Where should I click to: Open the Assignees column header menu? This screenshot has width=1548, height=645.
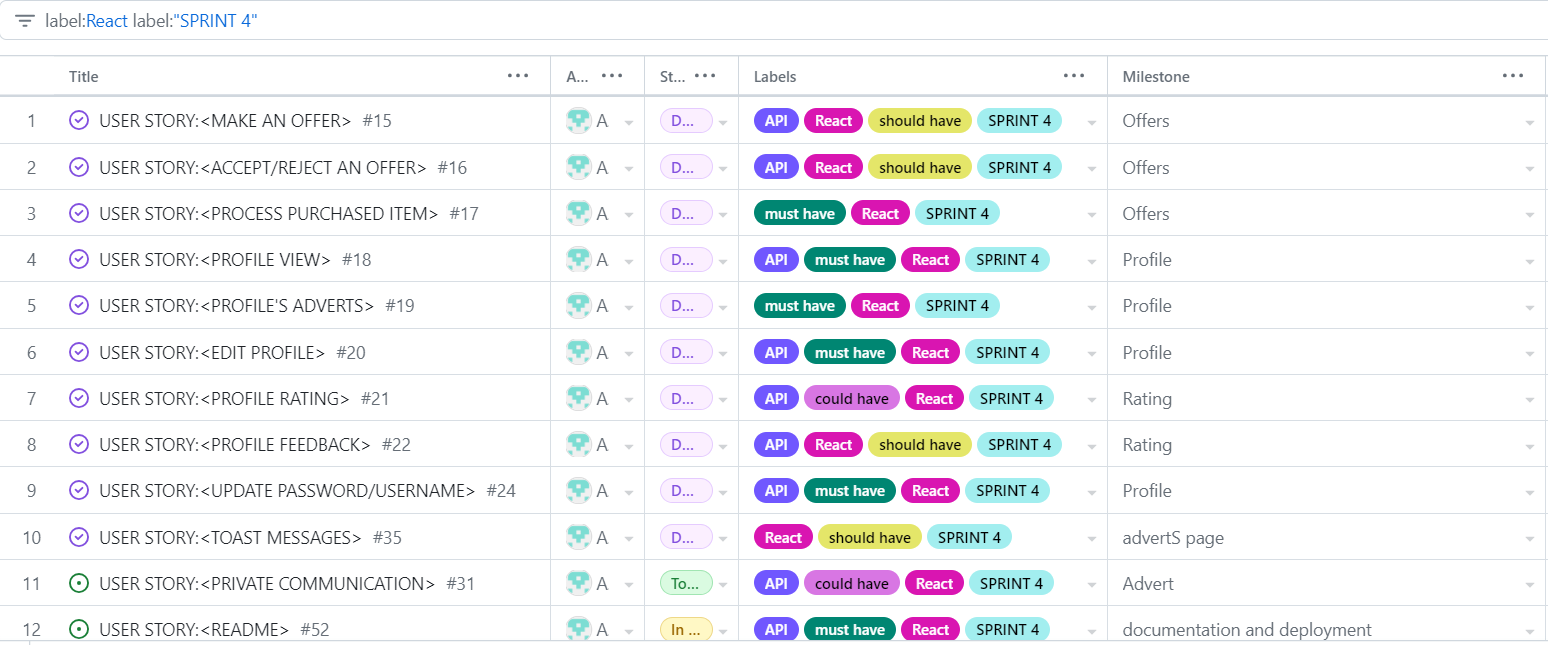pos(612,75)
